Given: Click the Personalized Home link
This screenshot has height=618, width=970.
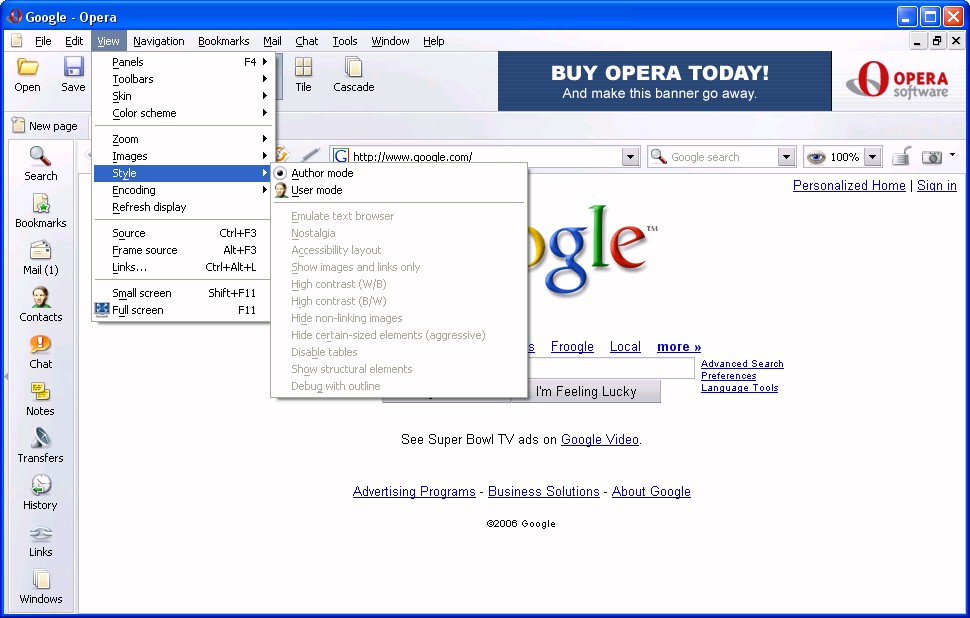Looking at the screenshot, I should 849,185.
